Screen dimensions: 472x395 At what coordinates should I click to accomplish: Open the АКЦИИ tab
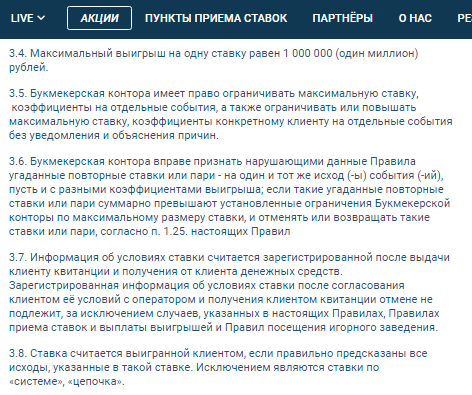[99, 18]
